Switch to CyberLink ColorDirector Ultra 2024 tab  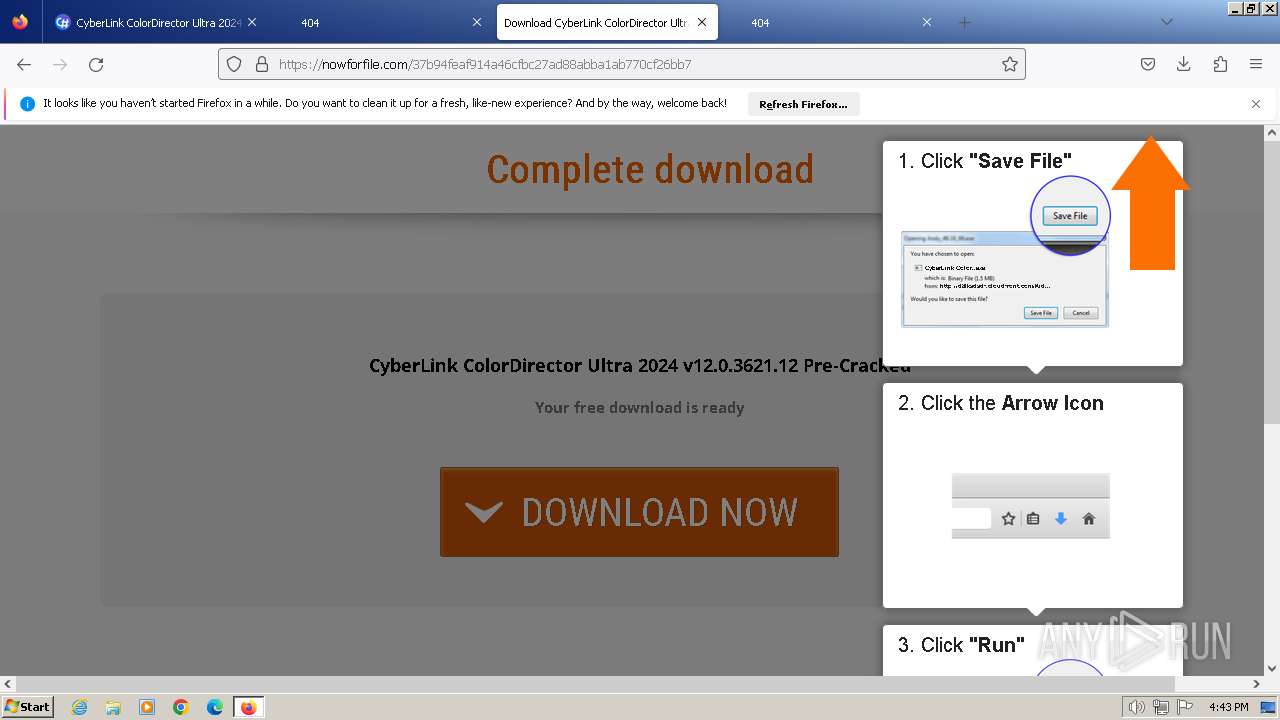pos(156,22)
